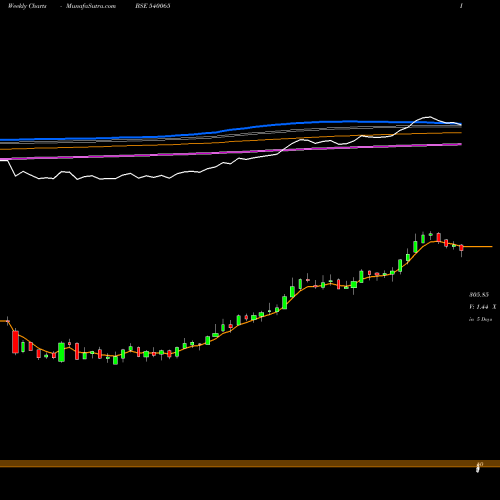Click the '805.85' price value
This screenshot has height=500, width=500.
(479, 295)
